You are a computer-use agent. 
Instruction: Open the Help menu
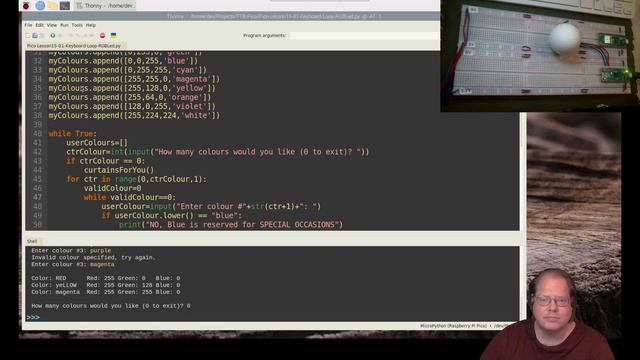coord(91,25)
